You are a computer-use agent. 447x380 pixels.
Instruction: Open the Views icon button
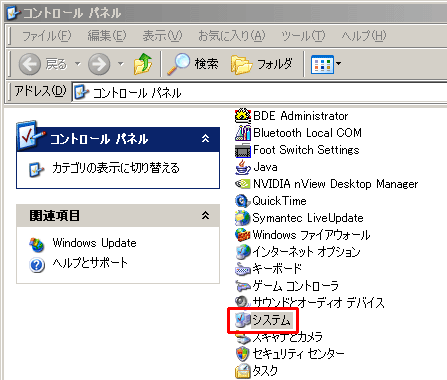pyautogui.click(x=322, y=64)
